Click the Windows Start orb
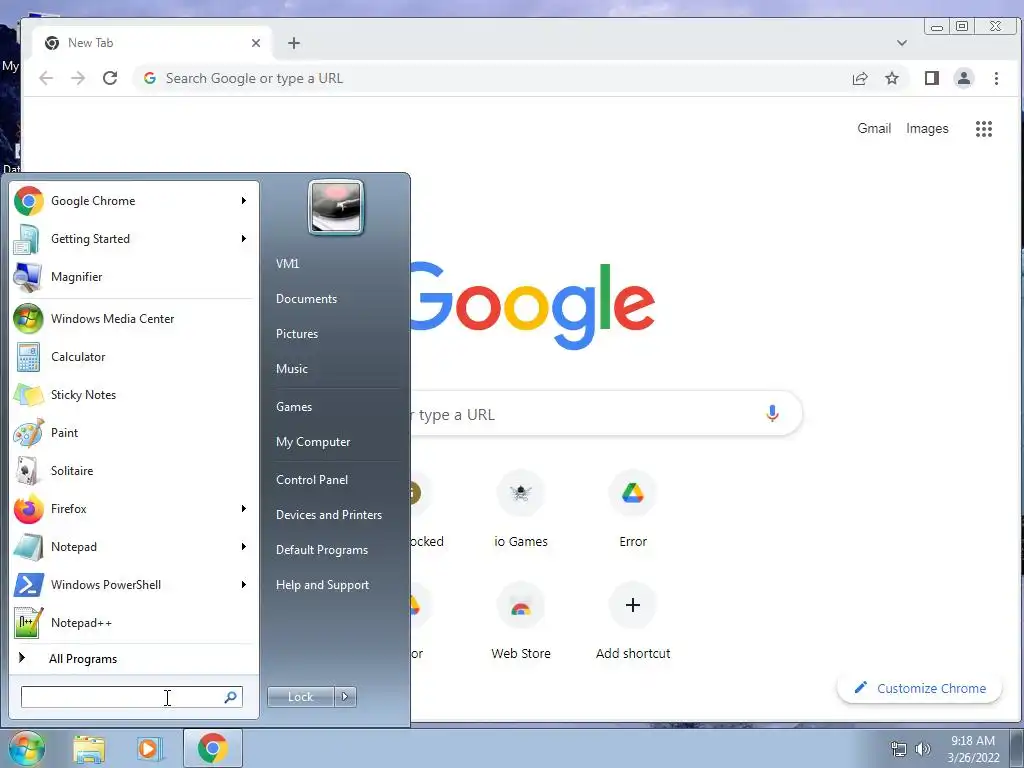 point(25,748)
